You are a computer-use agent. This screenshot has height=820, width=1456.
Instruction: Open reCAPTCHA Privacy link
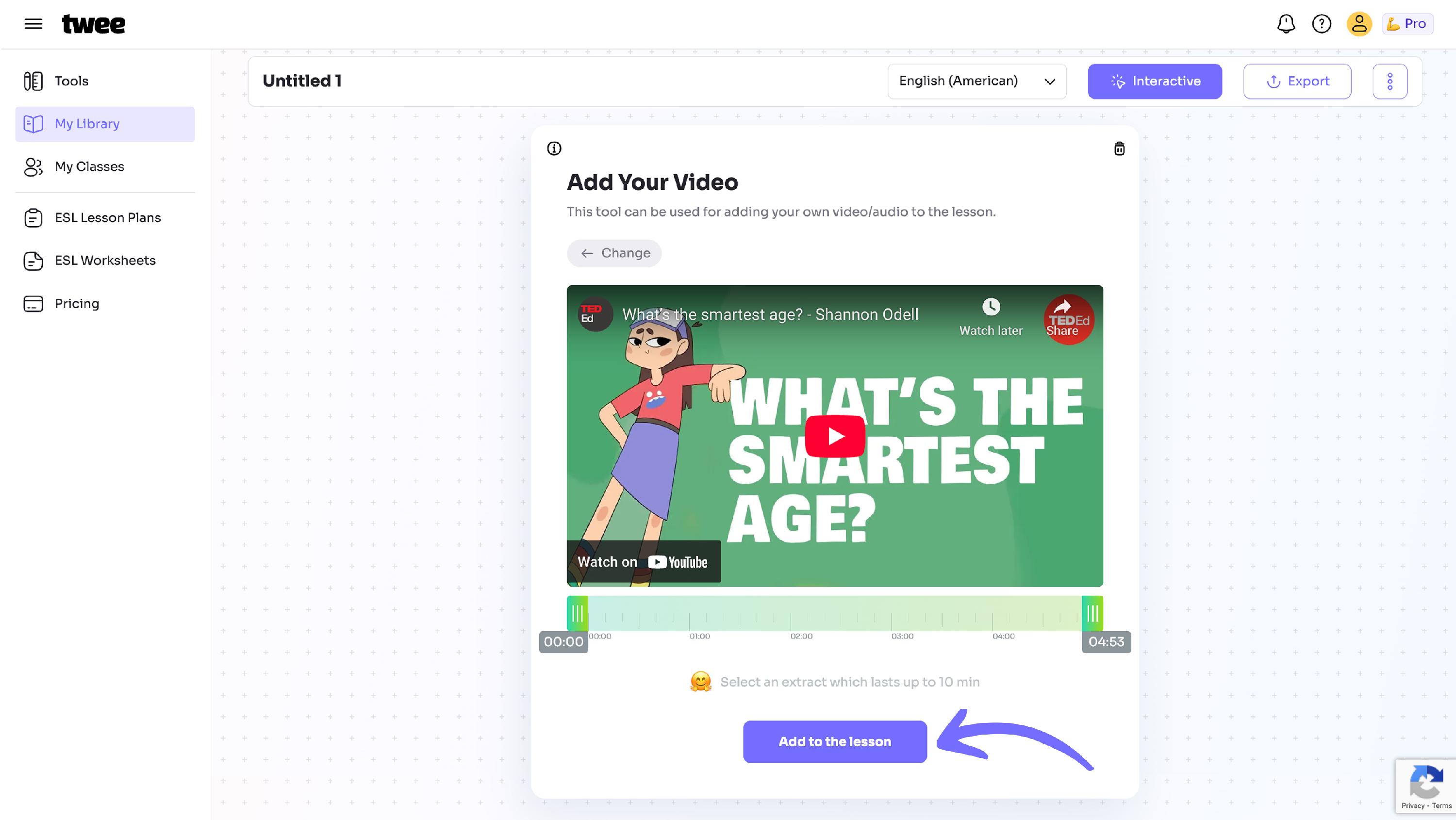click(1412, 806)
